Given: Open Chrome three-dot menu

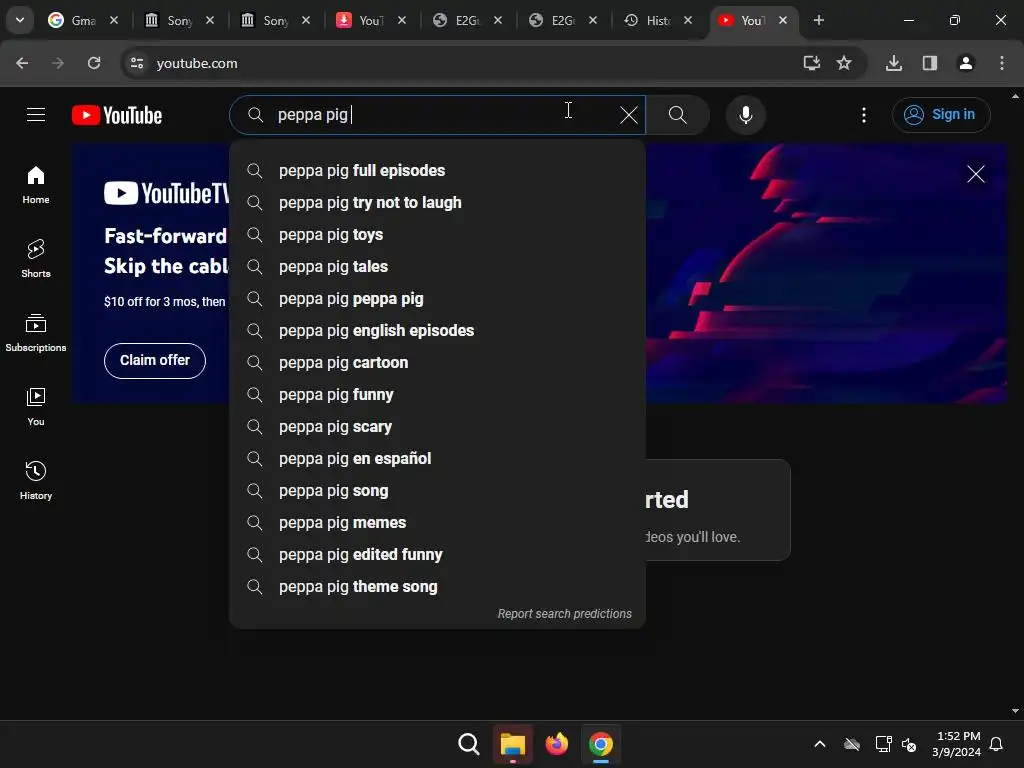Looking at the screenshot, I should 1001,63.
